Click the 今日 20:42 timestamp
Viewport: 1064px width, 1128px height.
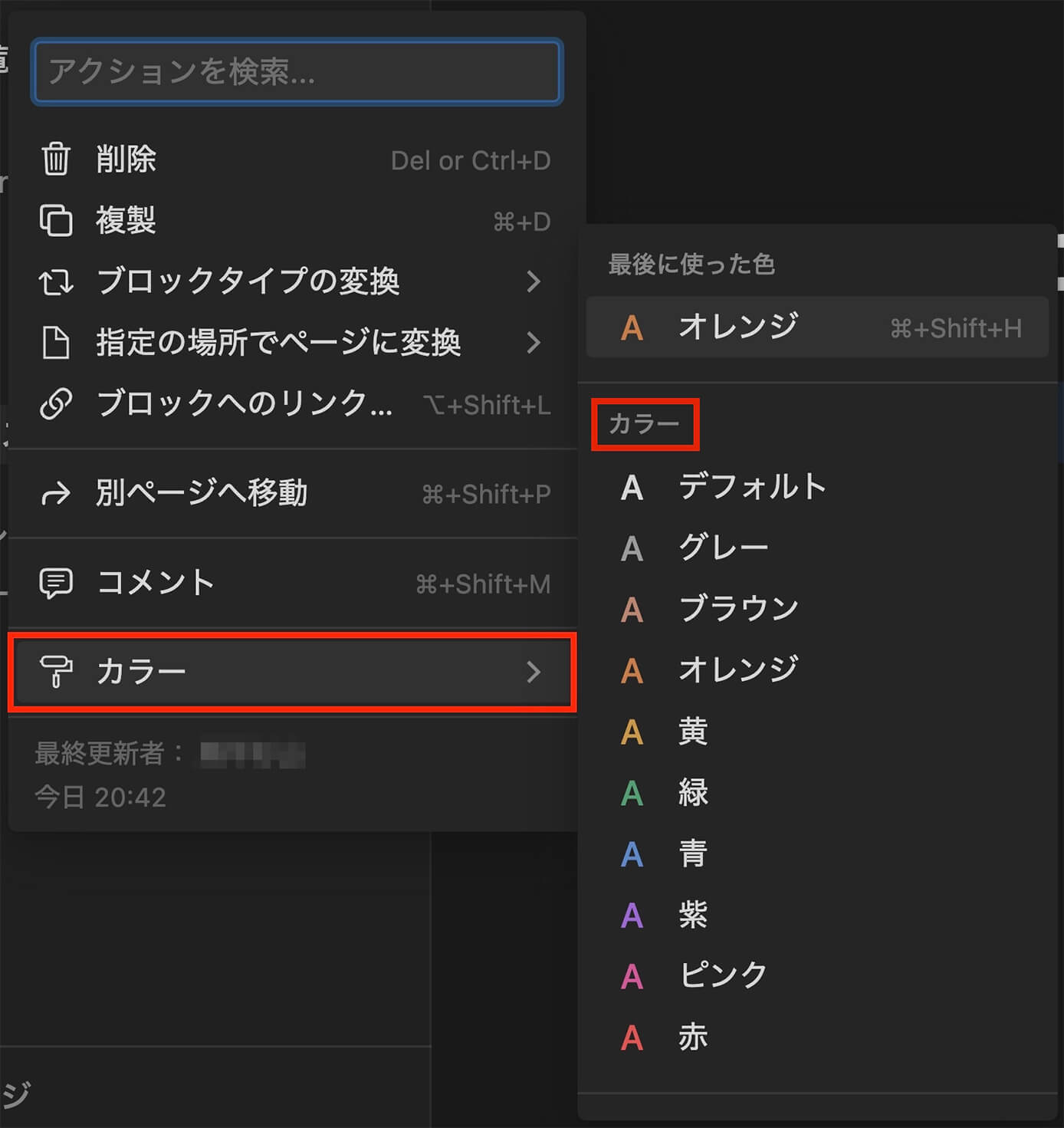(x=100, y=797)
